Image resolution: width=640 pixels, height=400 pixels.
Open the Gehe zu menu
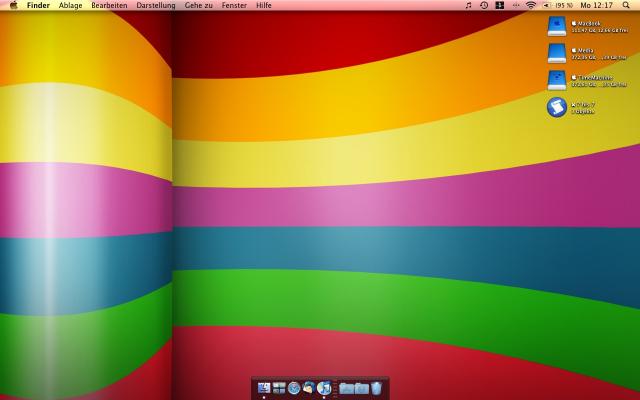coord(199,5)
